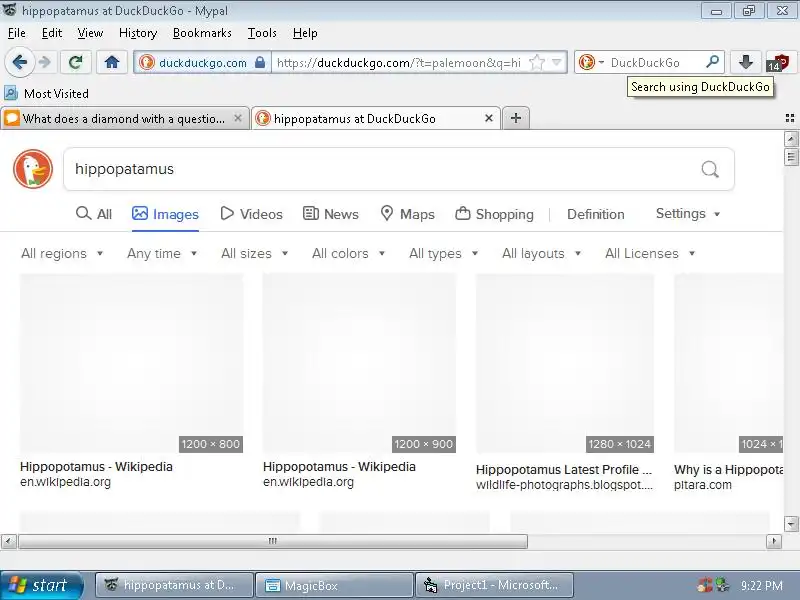The width and height of the screenshot is (800, 600).
Task: Open the View menu
Action: pos(90,33)
